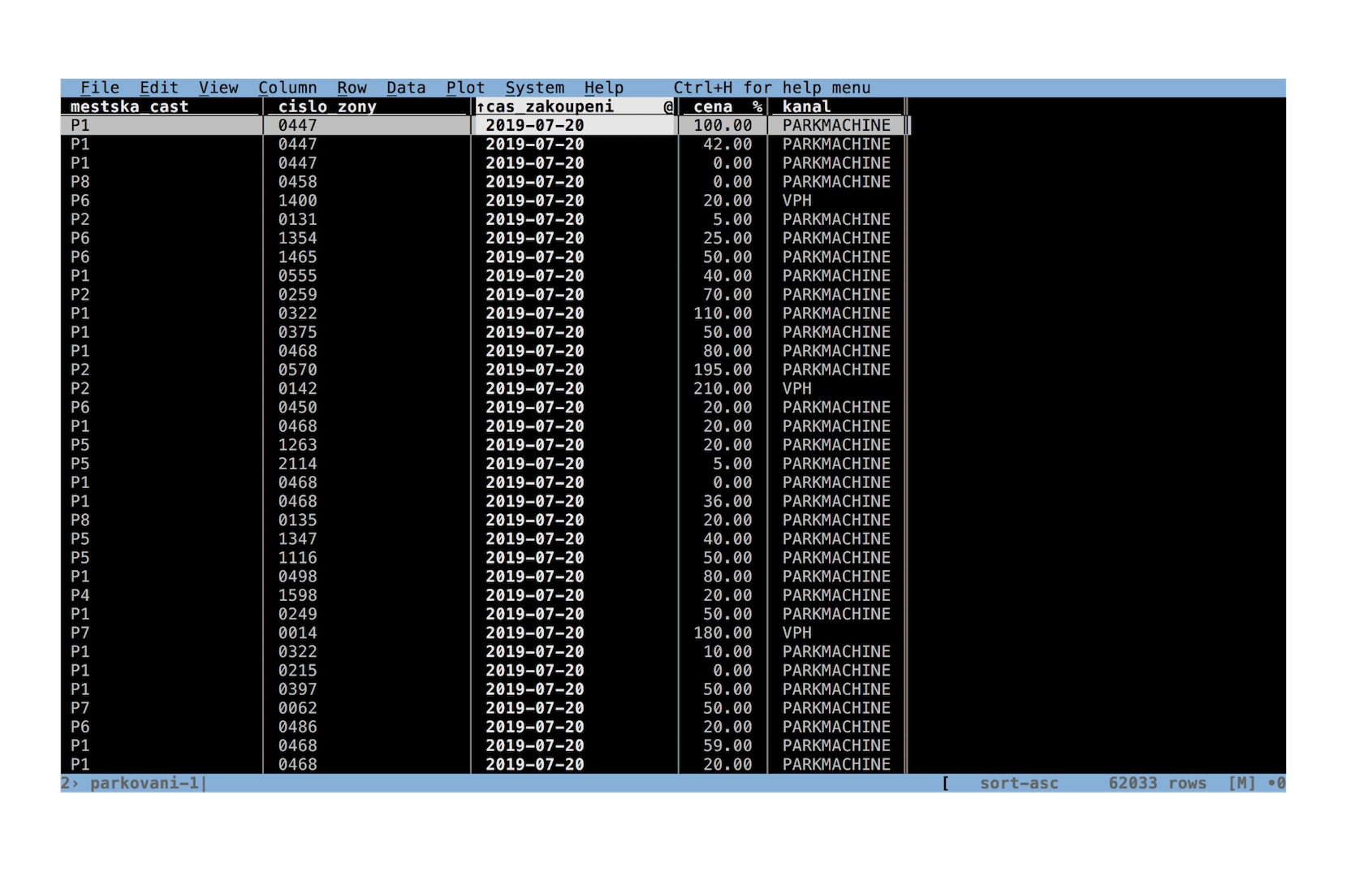Open the View menu
The width and height of the screenshot is (1372, 877).
[218, 88]
